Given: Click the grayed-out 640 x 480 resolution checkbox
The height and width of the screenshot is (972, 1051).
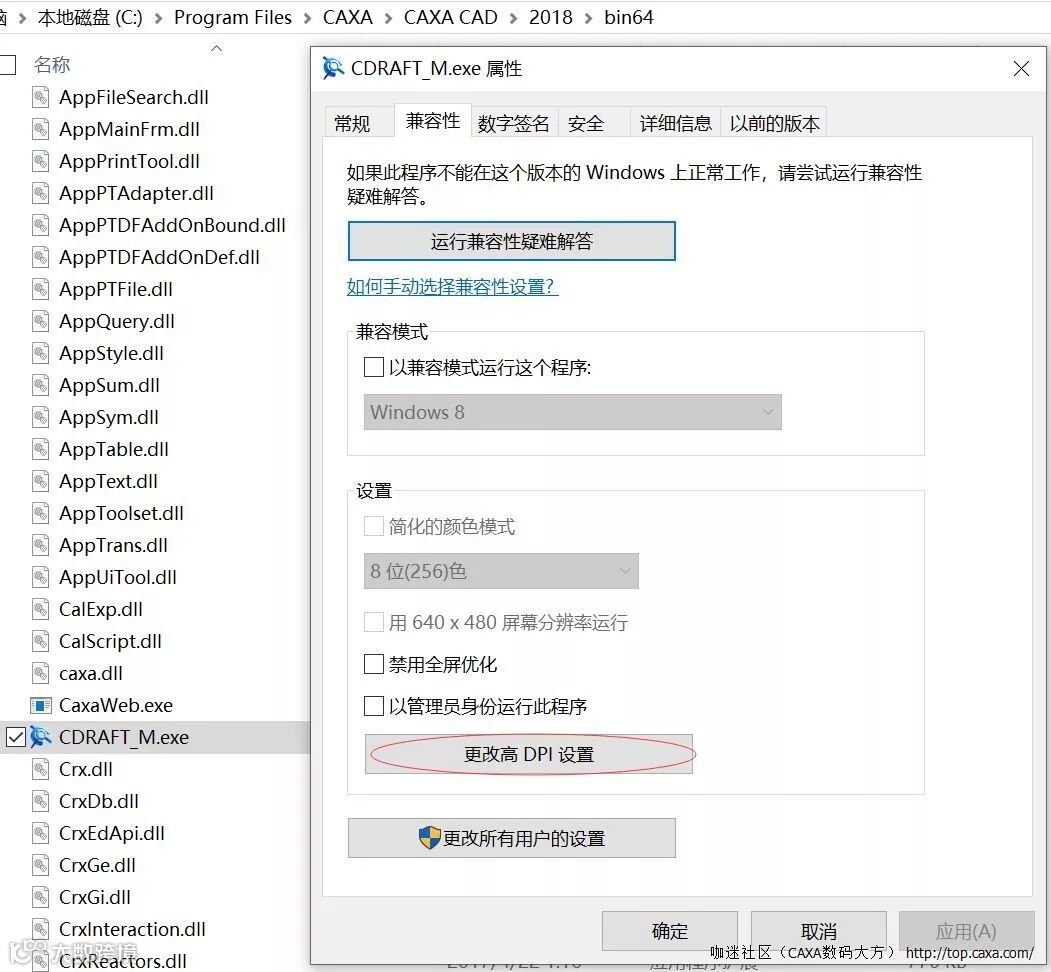Looking at the screenshot, I should pyautogui.click(x=373, y=622).
